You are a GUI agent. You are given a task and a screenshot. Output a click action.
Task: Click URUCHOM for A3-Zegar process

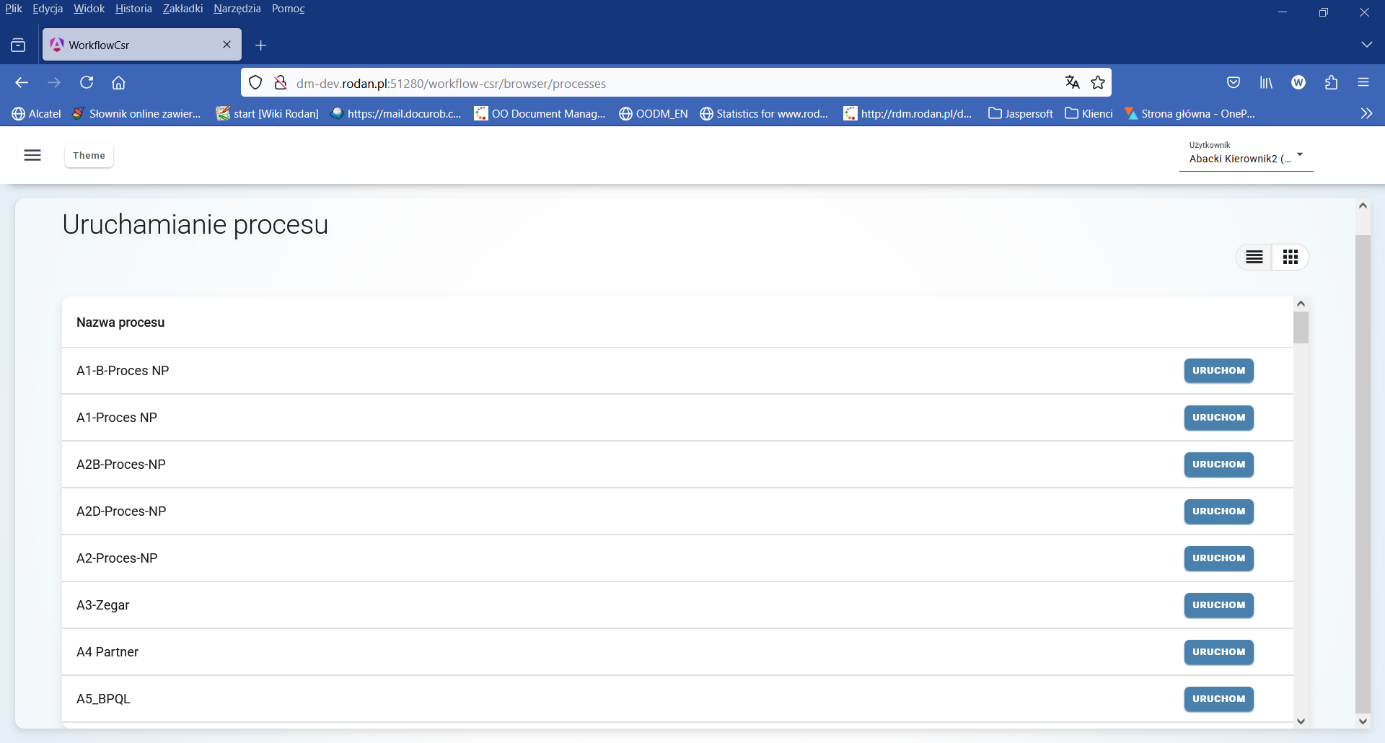[x=1218, y=605]
